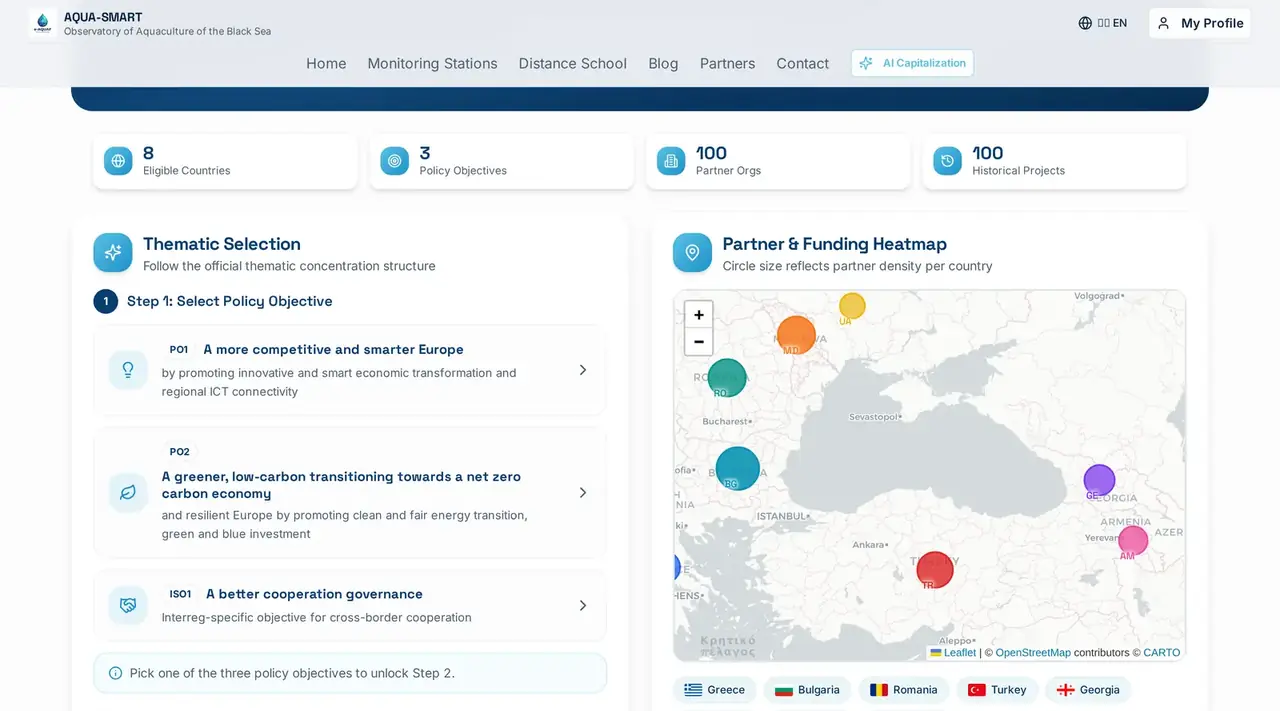1280x711 pixels.
Task: Click the Georgia flag icon
Action: [1066, 690]
